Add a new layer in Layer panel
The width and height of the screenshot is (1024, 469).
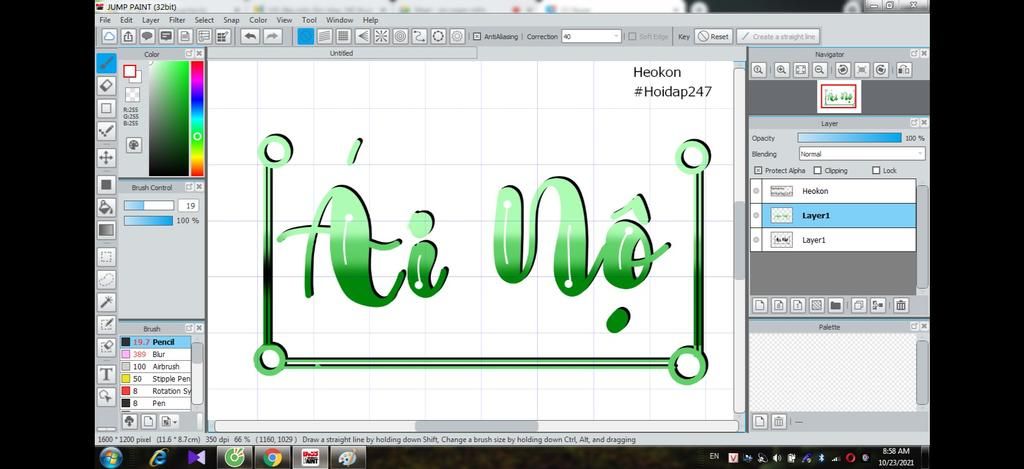[x=760, y=304]
